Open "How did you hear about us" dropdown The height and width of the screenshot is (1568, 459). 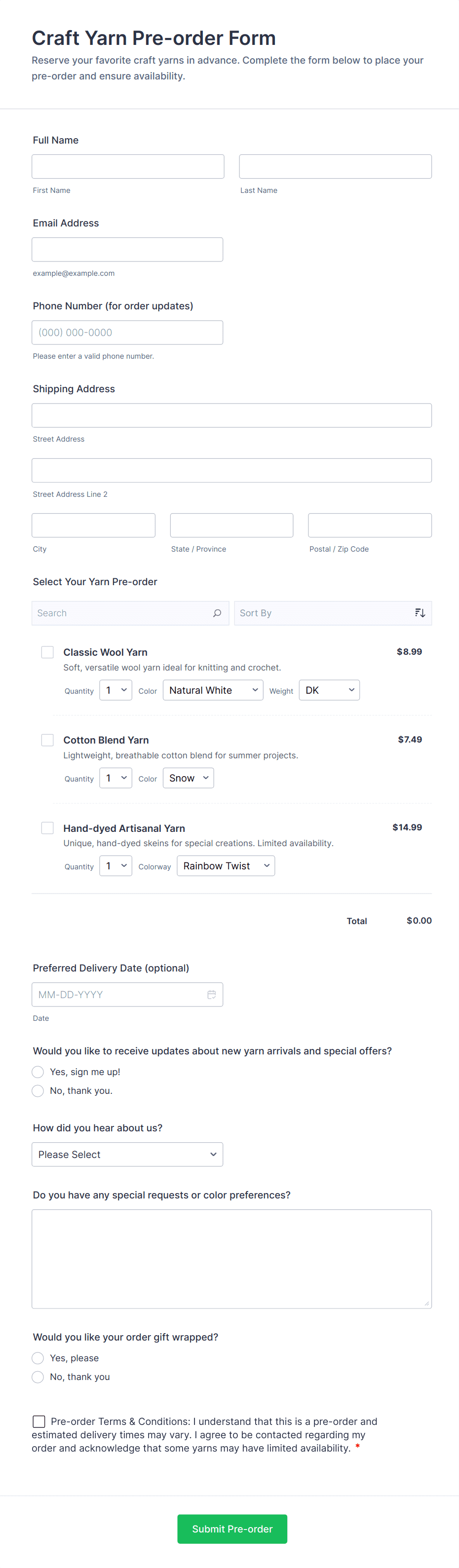tap(127, 1155)
